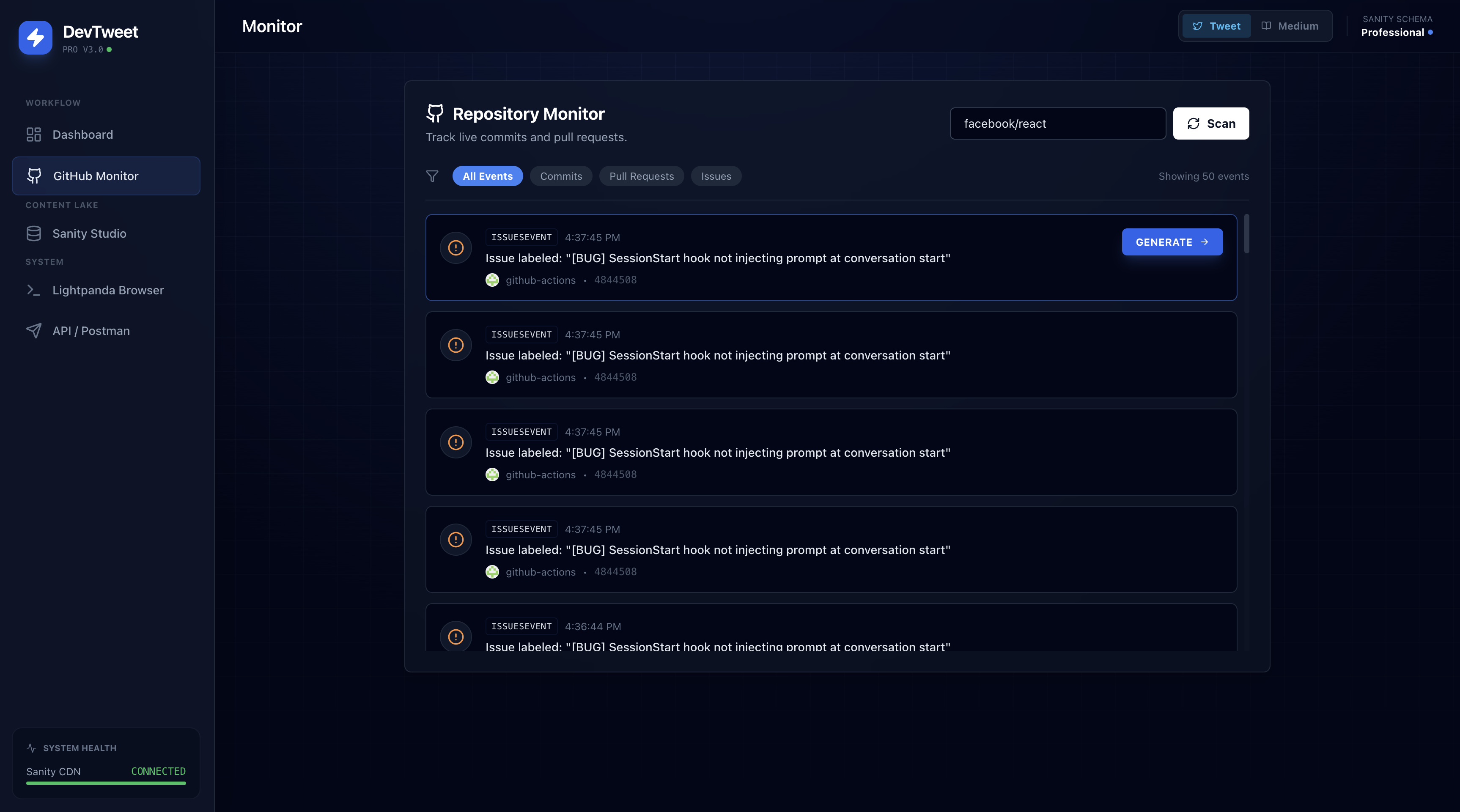
Task: Click the filter funnel icon
Action: tap(432, 176)
